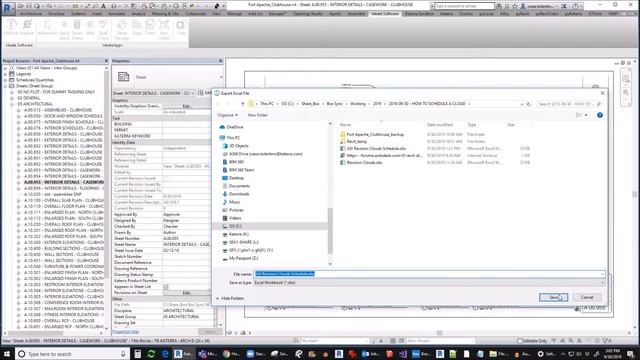Viewport: 640px width, 360px height.
Task: Expand the 02 GENERAL sheet group
Action: 12,98
